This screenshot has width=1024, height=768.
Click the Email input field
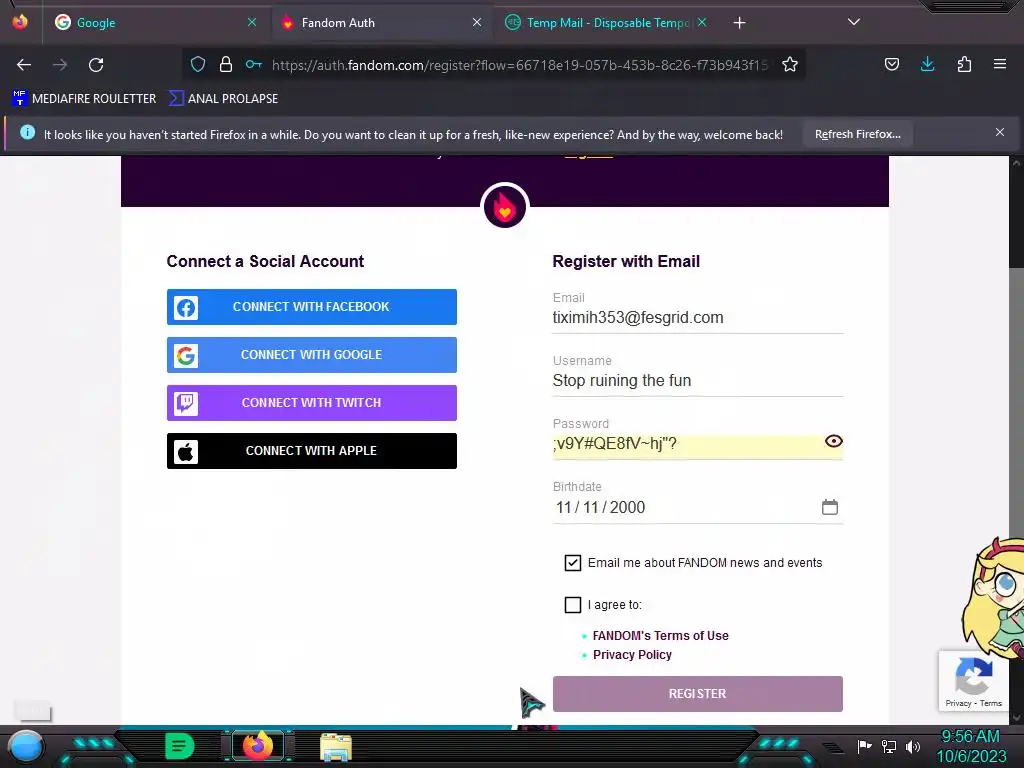(x=697, y=318)
